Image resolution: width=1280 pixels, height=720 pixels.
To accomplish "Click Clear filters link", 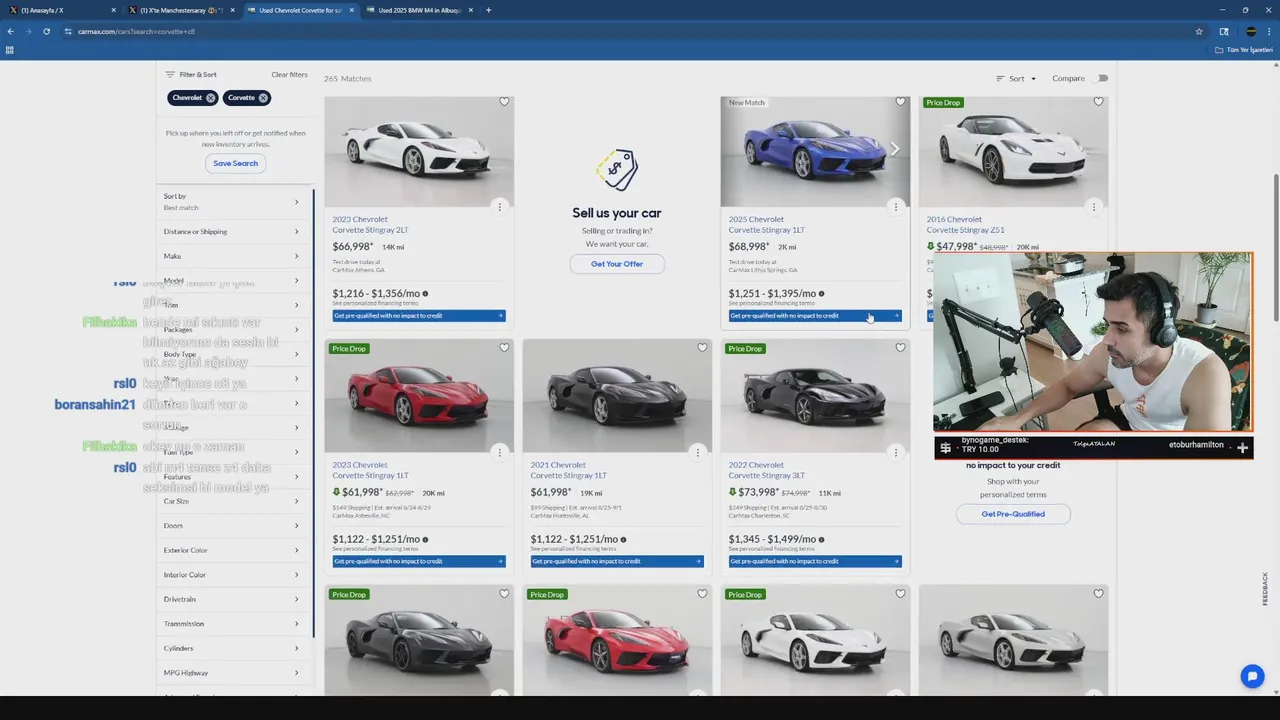I will [x=289, y=75].
